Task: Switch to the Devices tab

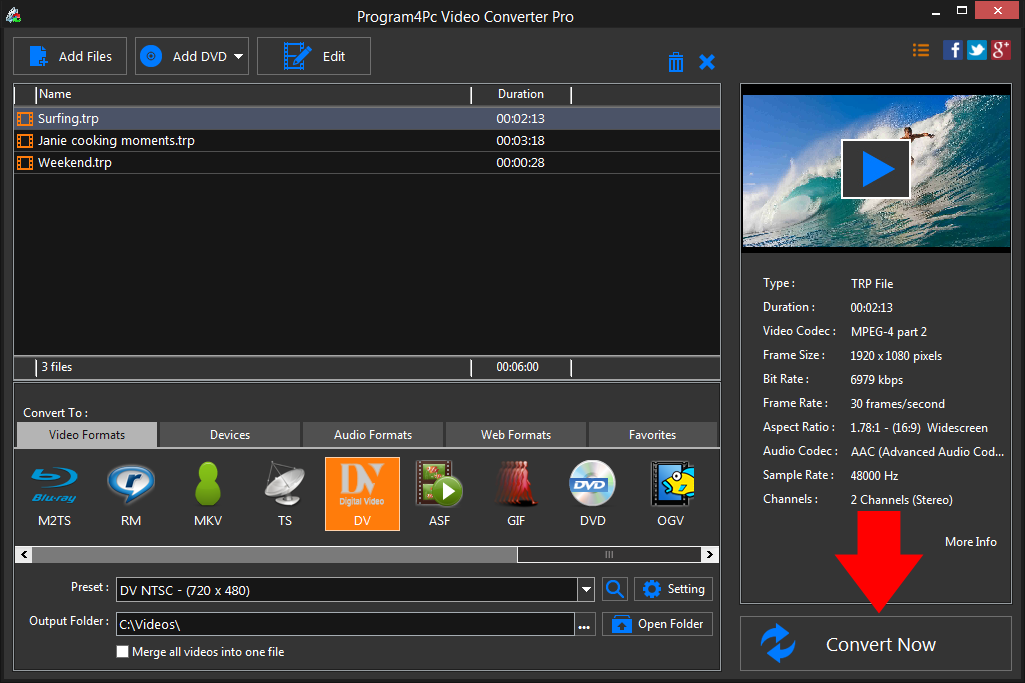Action: (x=228, y=434)
